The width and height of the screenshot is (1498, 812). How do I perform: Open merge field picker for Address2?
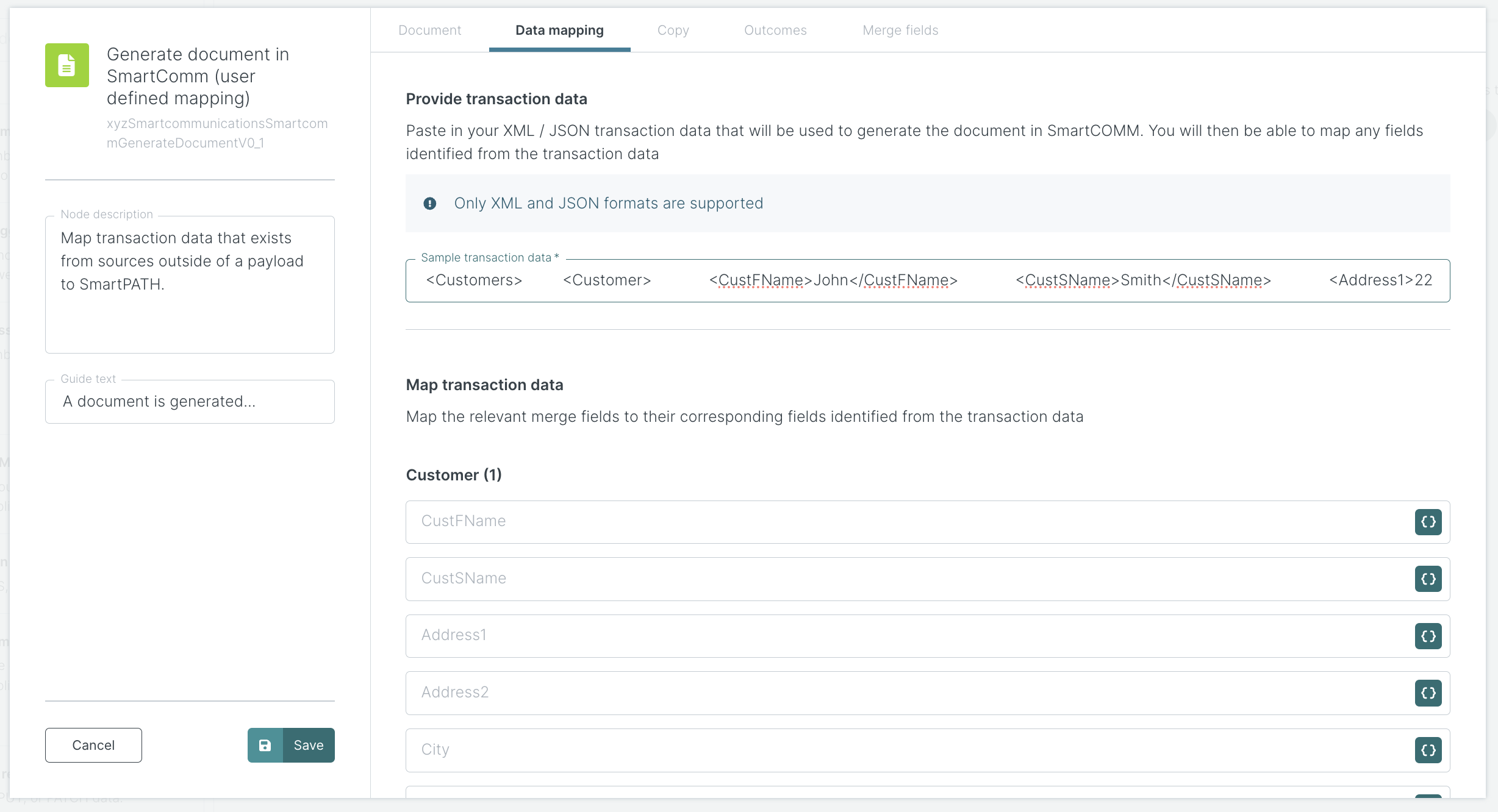tap(1428, 693)
